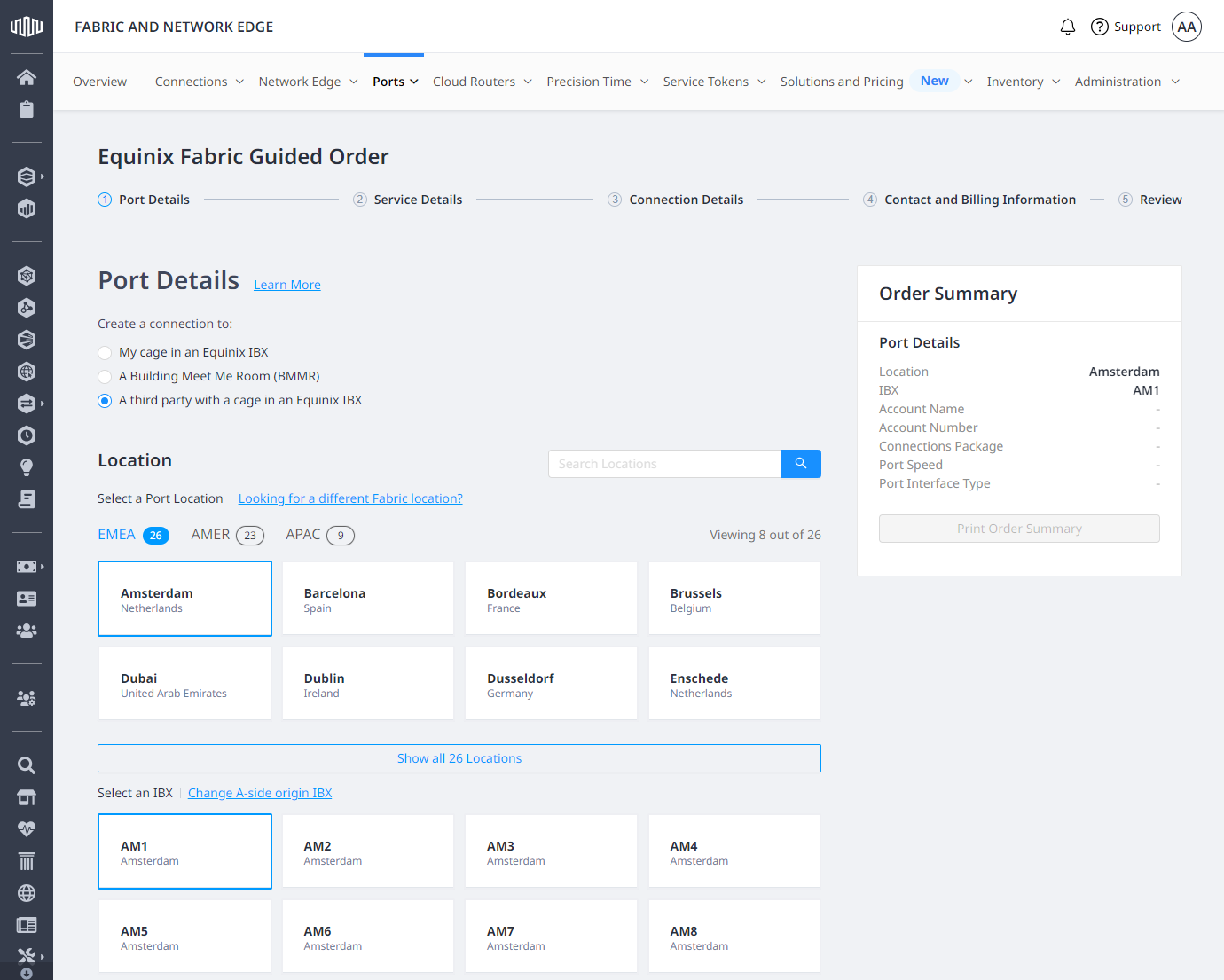Select the Dusseldorf location card
The width and height of the screenshot is (1224, 980).
[551, 684]
